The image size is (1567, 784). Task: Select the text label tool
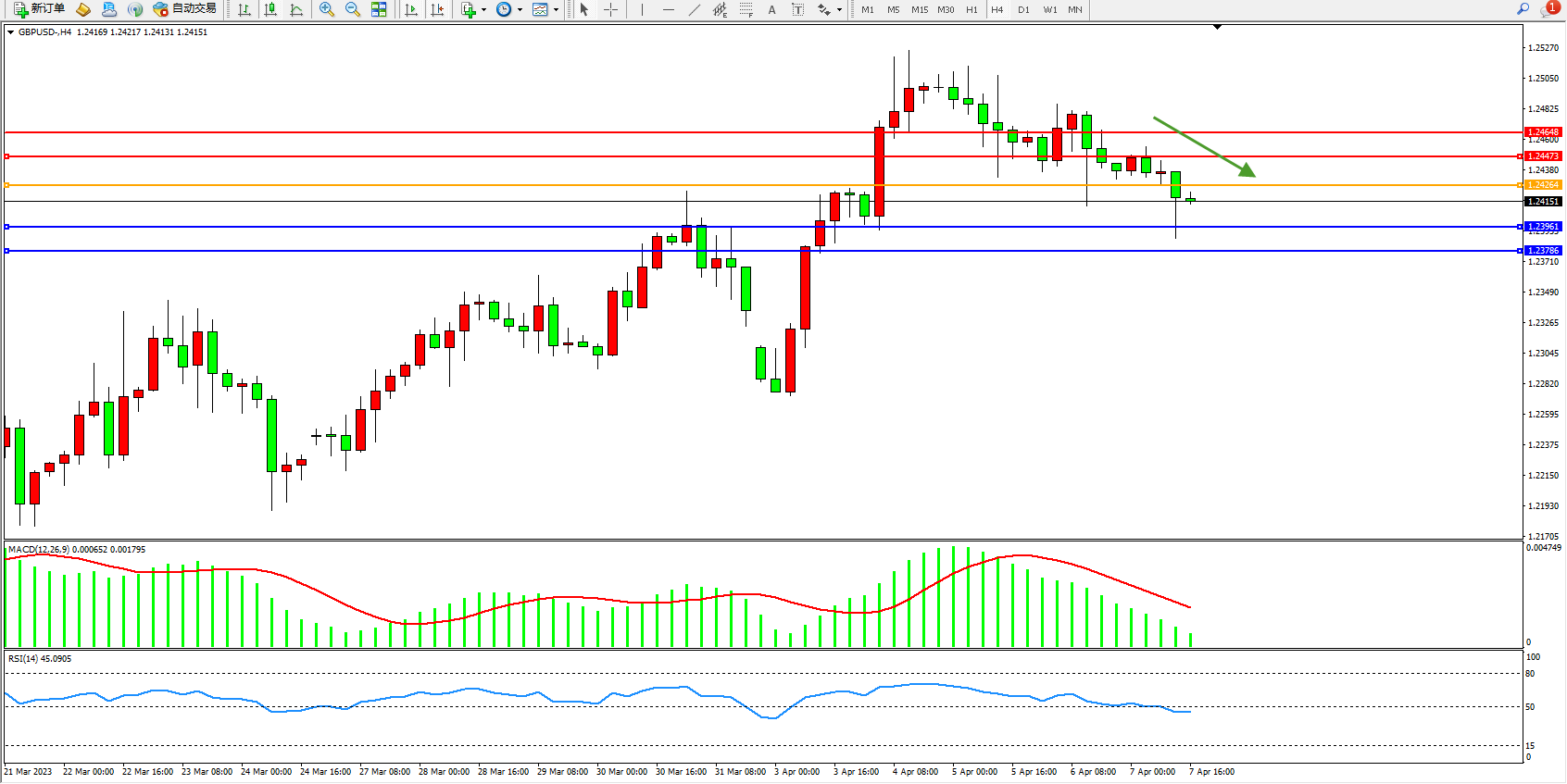771,9
